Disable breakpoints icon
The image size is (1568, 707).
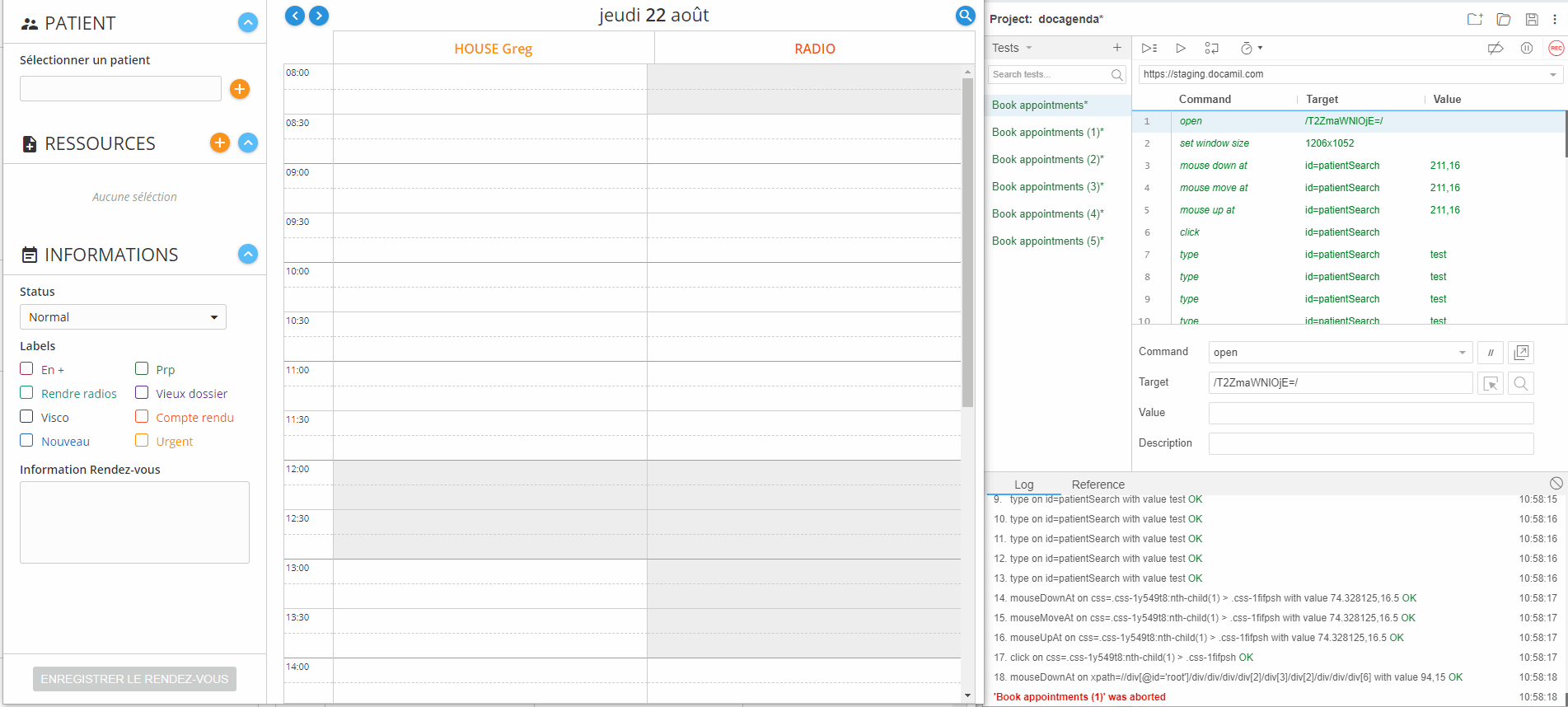click(1495, 48)
